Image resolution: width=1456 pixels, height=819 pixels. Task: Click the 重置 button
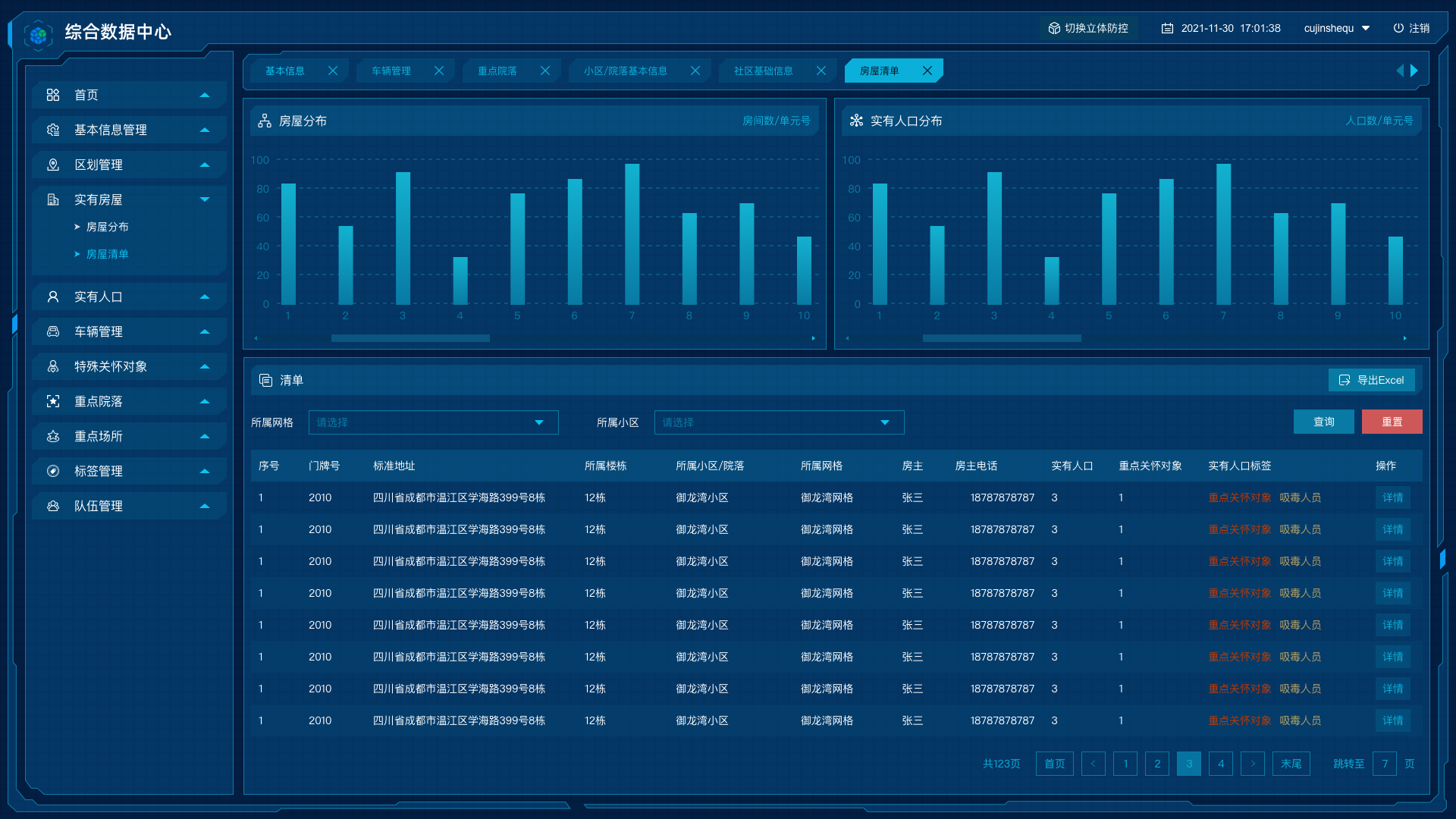tap(1392, 422)
